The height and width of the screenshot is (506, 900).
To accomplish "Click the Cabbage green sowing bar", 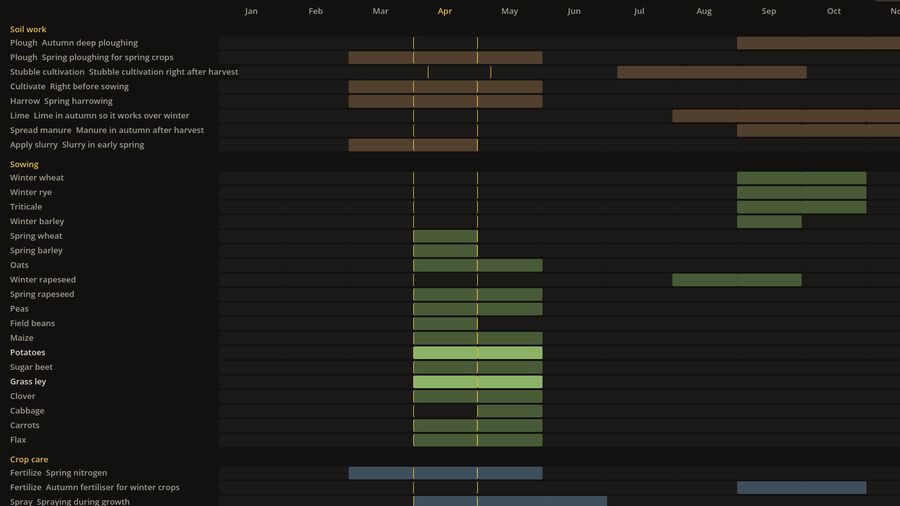I will 510,411.
